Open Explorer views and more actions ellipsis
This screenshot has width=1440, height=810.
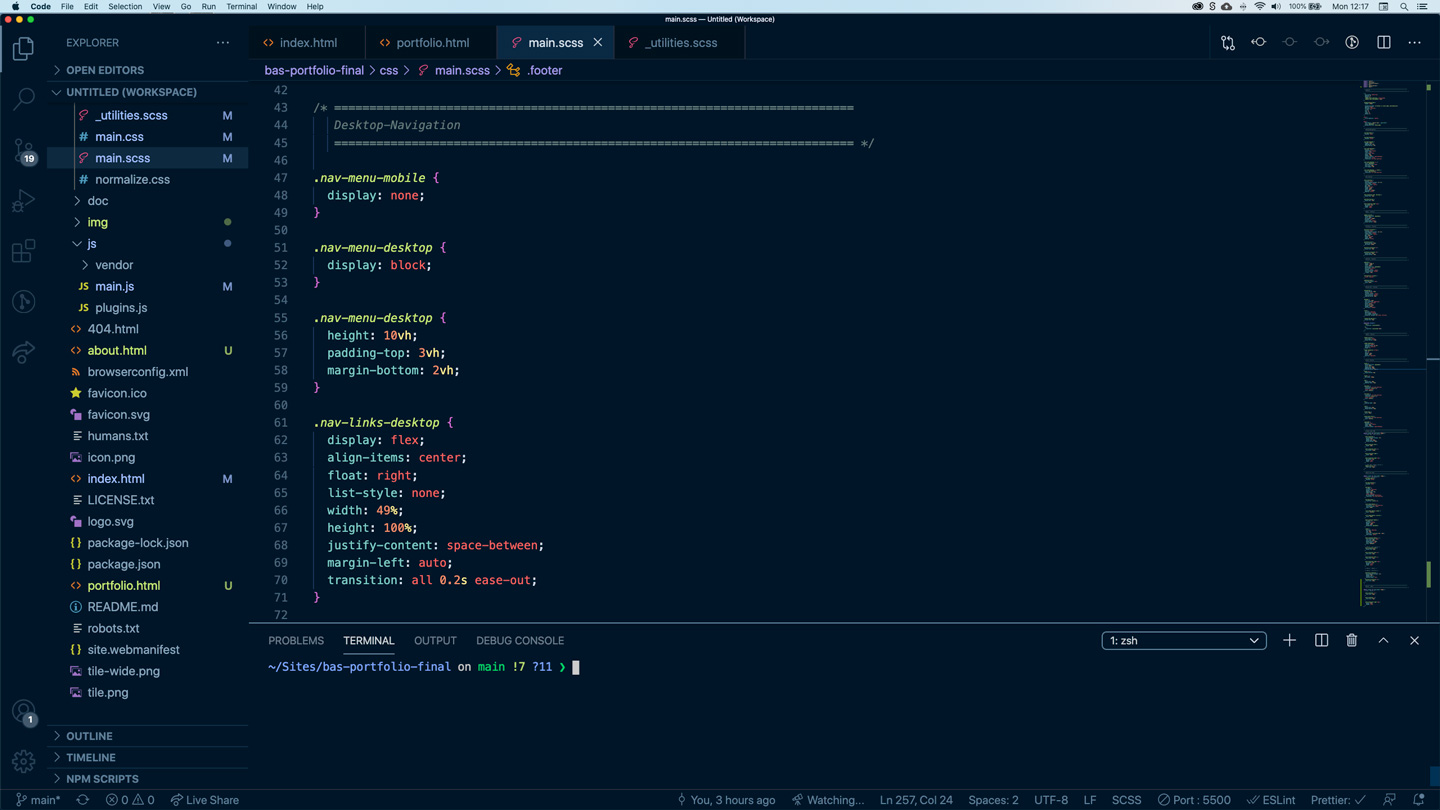pos(223,43)
